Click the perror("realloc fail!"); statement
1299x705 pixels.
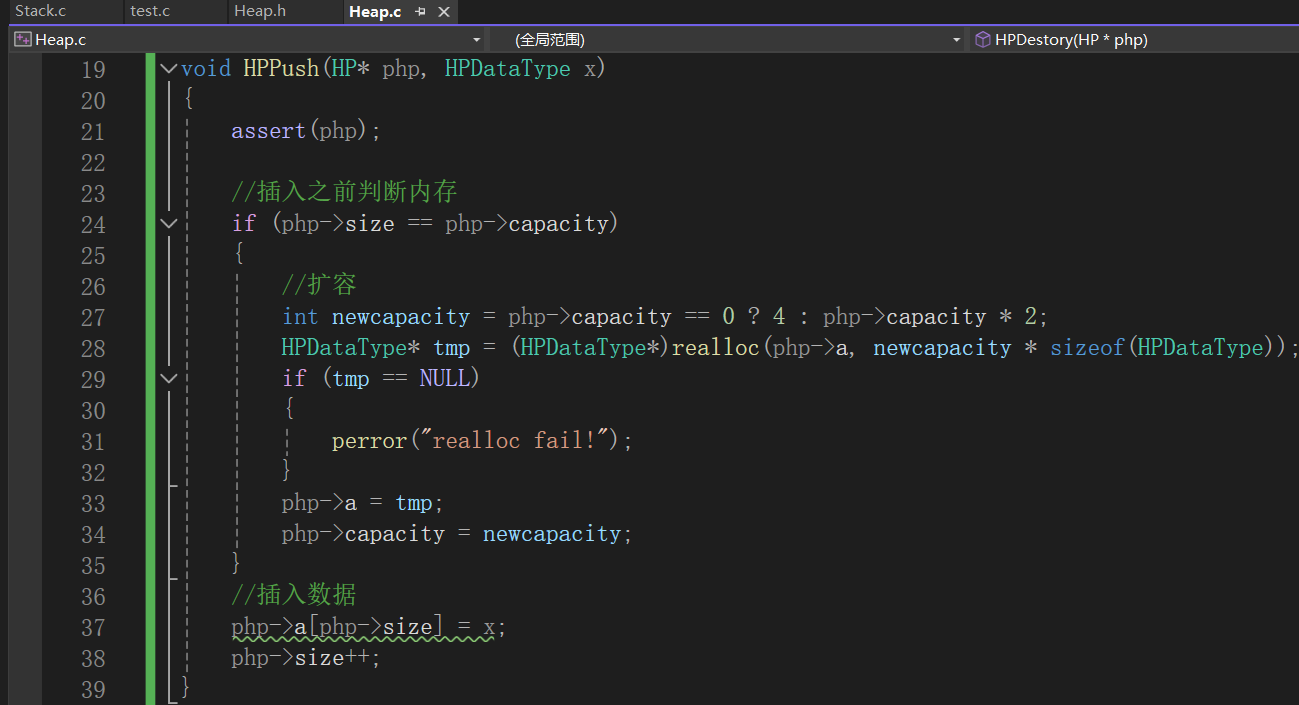(x=482, y=441)
